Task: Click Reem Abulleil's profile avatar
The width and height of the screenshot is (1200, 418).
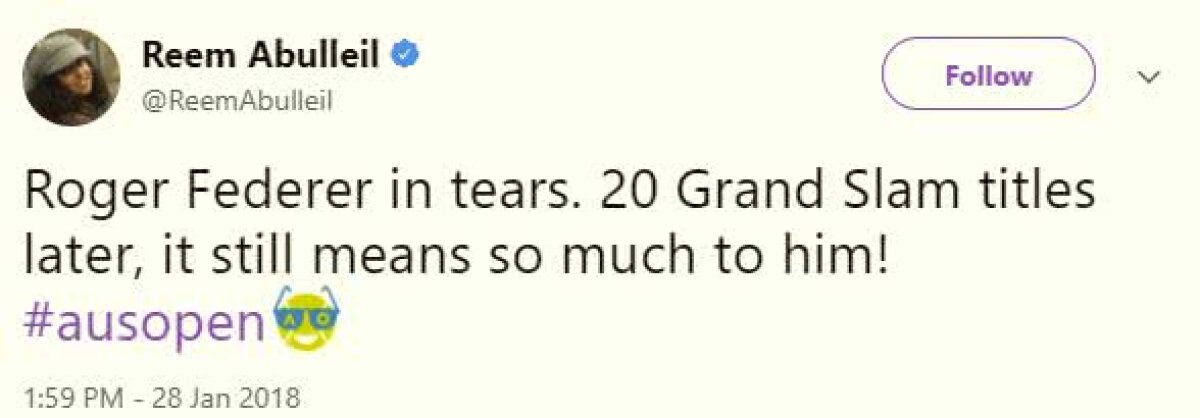Action: pyautogui.click(x=73, y=75)
